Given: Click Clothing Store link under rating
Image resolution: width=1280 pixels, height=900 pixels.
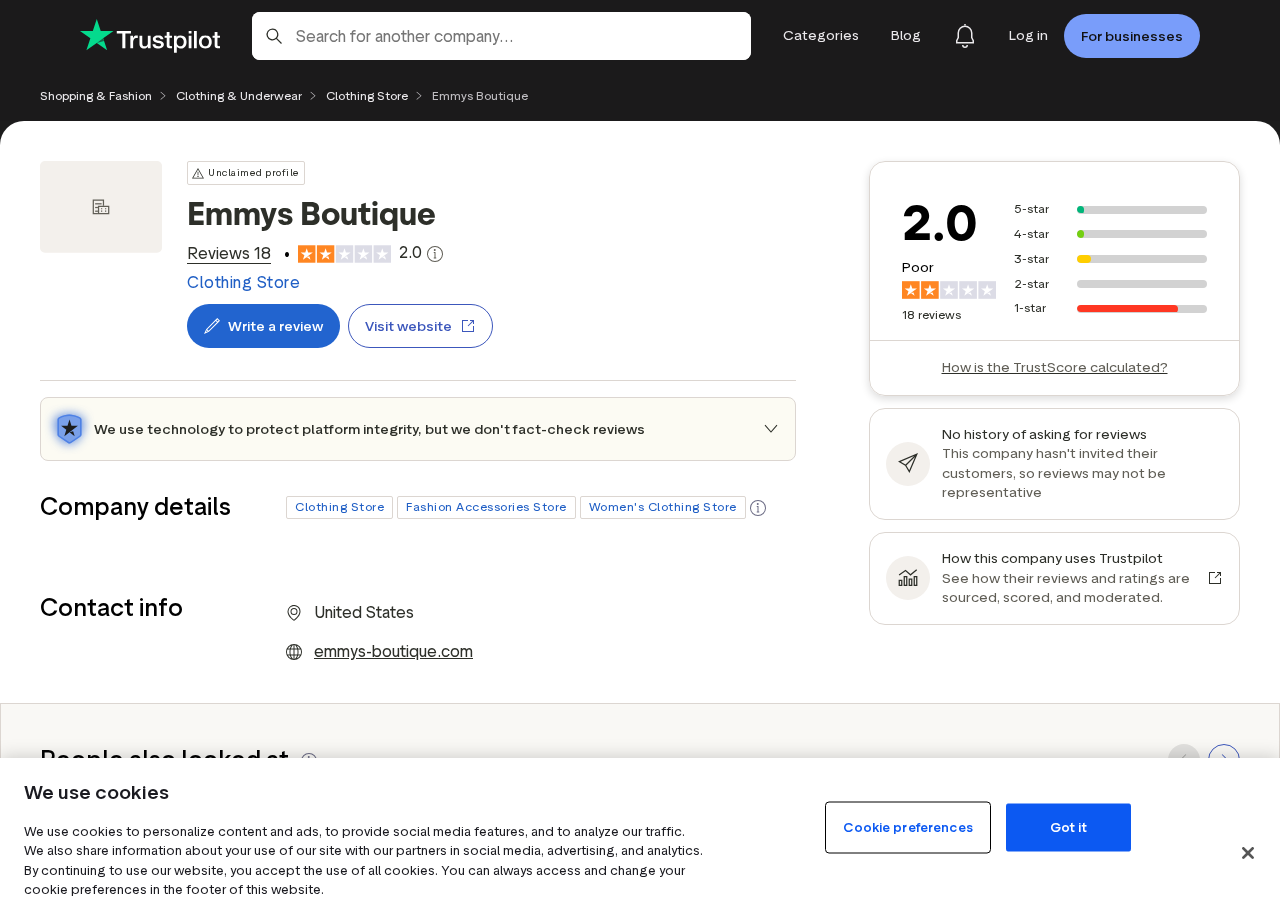Looking at the screenshot, I should pos(243,282).
